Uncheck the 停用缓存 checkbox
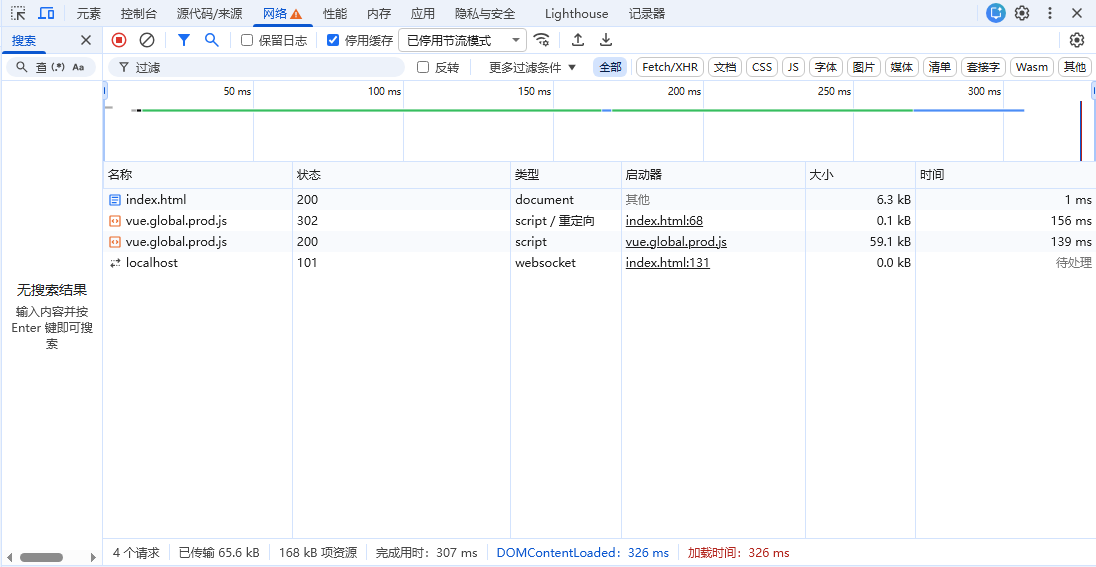This screenshot has height=567, width=1096. click(x=334, y=40)
